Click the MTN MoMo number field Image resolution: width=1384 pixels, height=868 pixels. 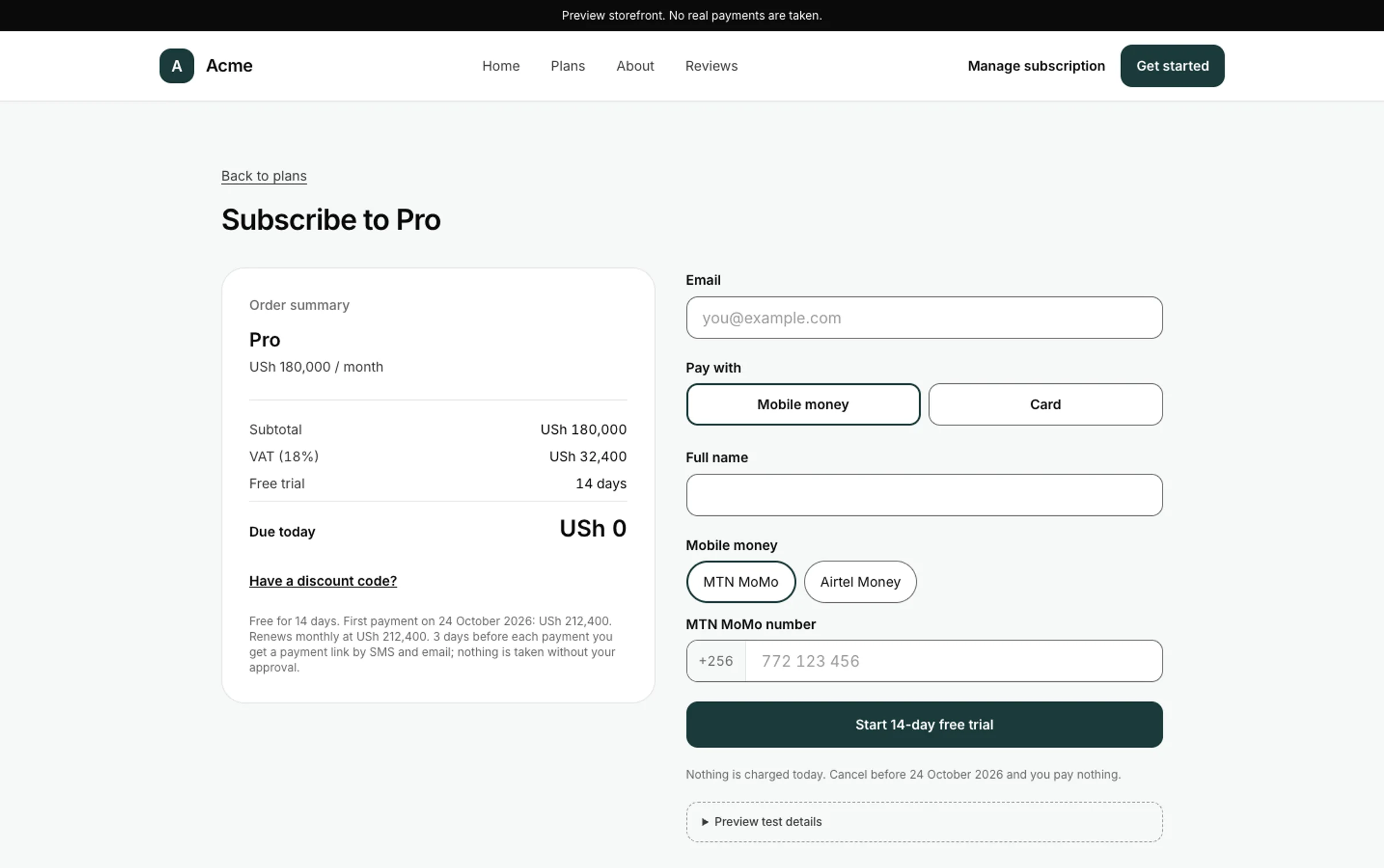(x=954, y=661)
